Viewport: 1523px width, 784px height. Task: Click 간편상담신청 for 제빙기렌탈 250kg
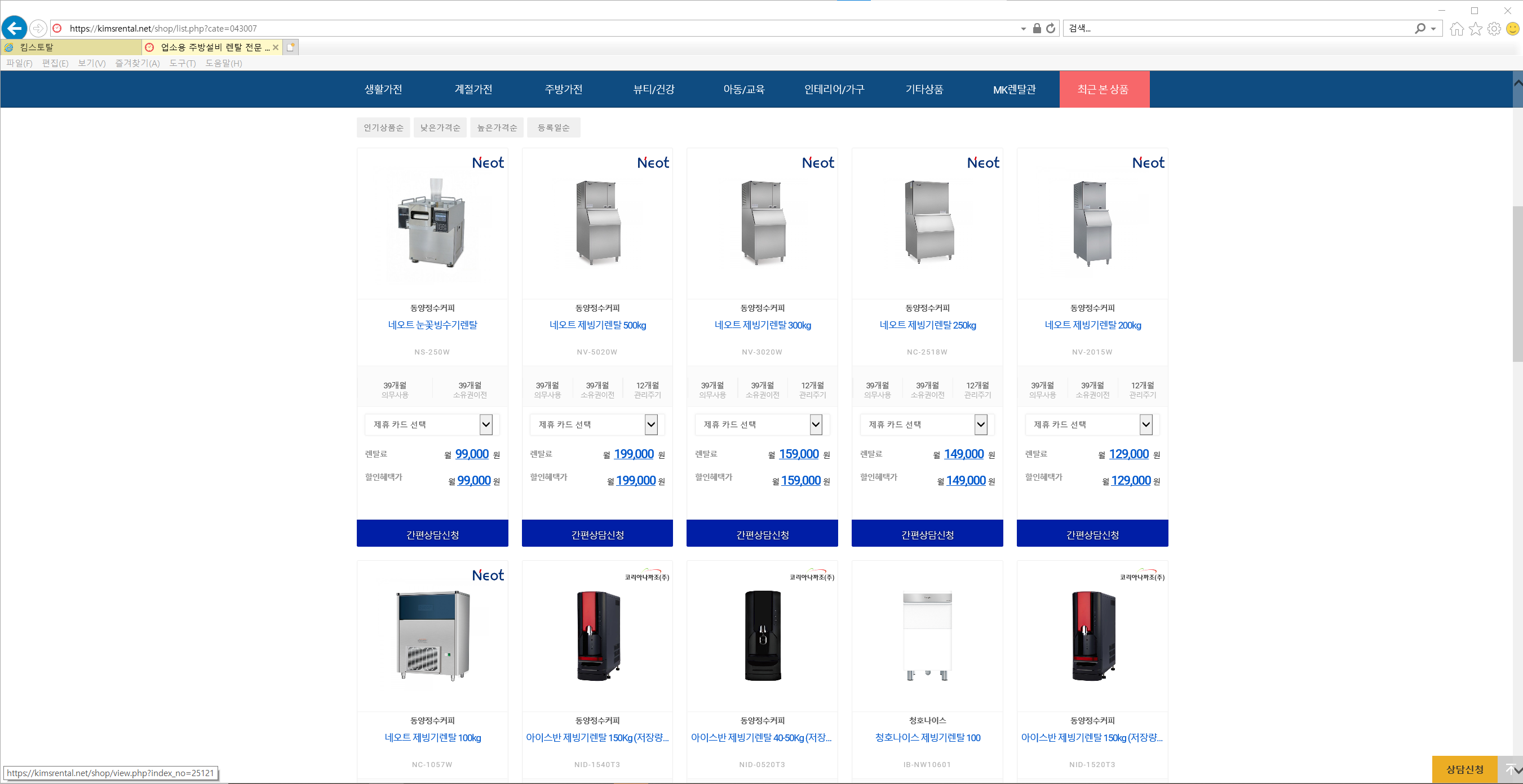(x=927, y=534)
